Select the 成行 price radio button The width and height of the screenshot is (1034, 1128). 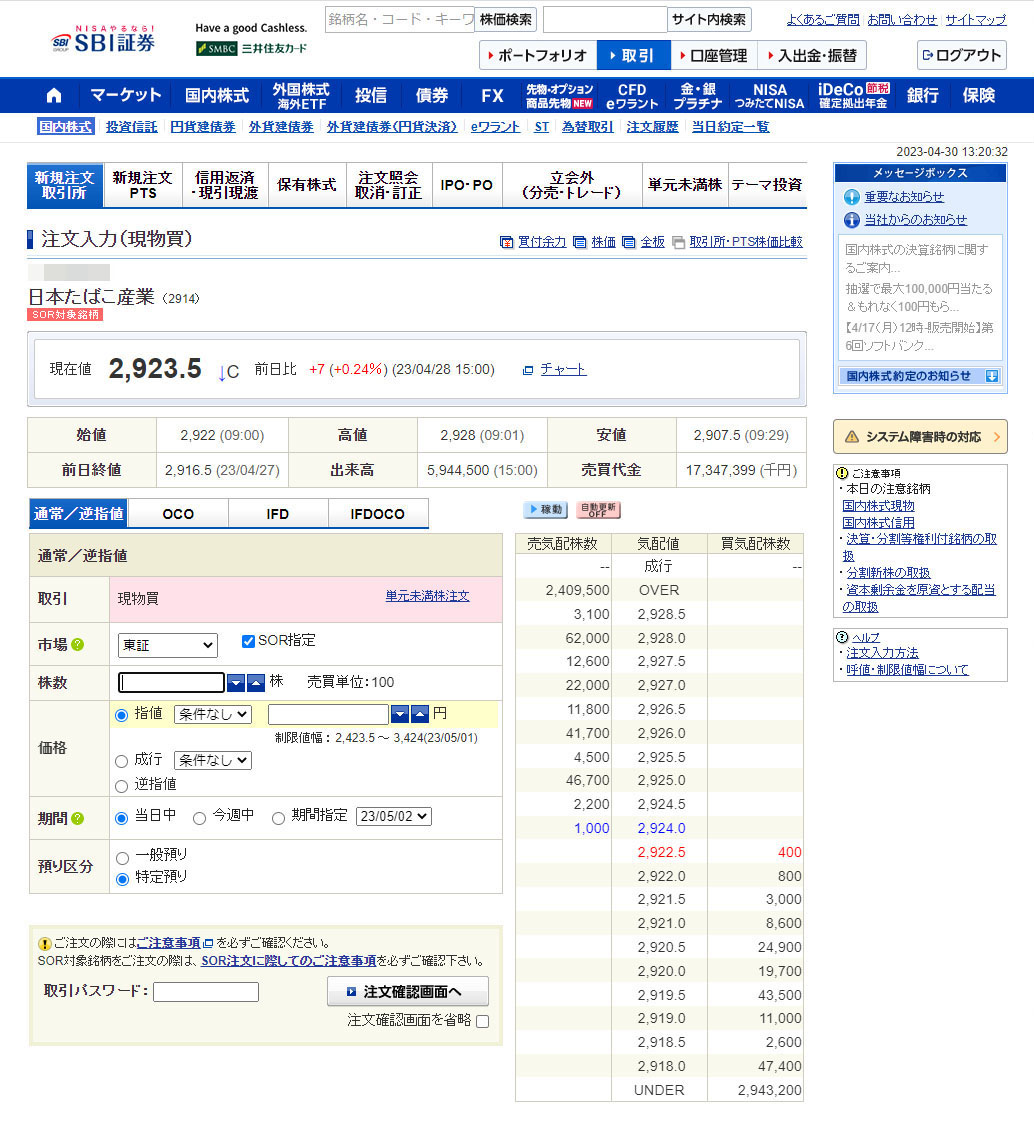(122, 761)
